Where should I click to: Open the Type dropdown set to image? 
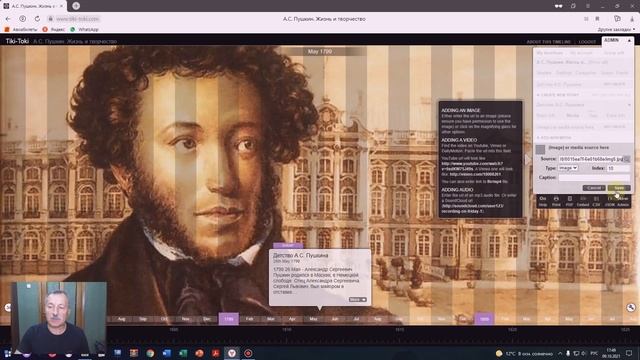tap(568, 168)
